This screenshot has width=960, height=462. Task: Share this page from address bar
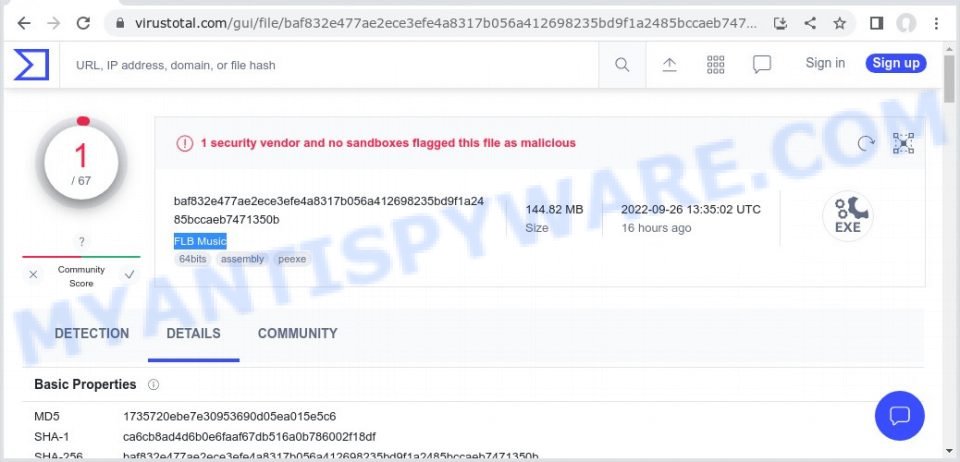coord(810,23)
